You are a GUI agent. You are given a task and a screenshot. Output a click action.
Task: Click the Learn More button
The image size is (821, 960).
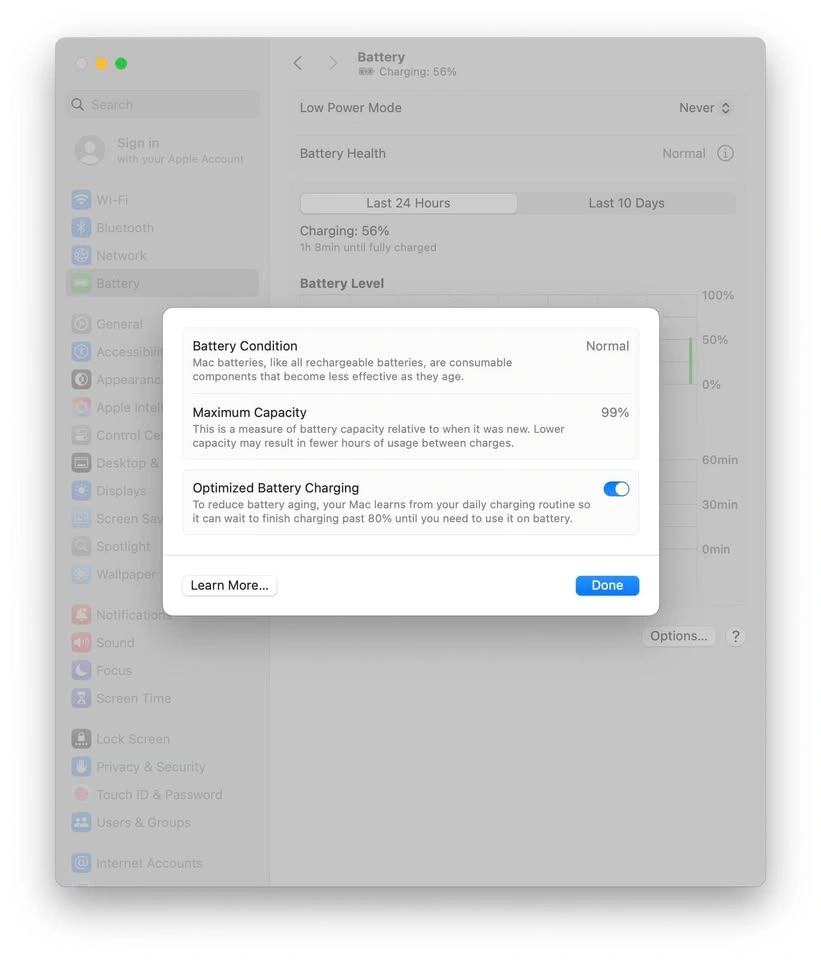click(229, 586)
